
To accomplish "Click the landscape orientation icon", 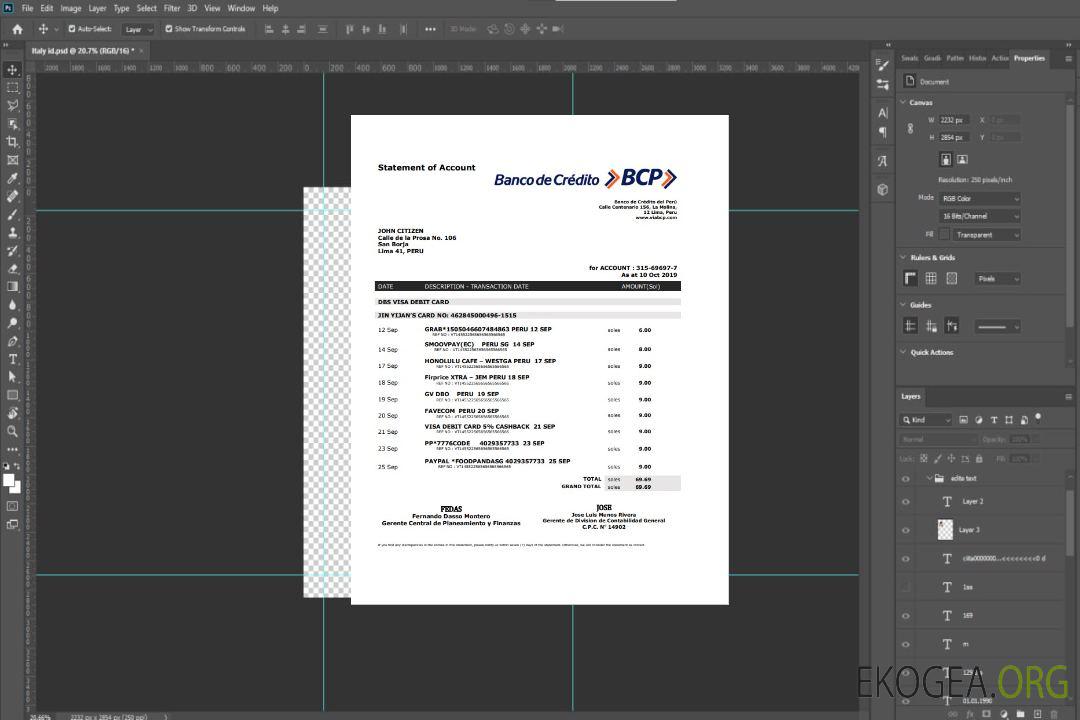I will (962, 159).
